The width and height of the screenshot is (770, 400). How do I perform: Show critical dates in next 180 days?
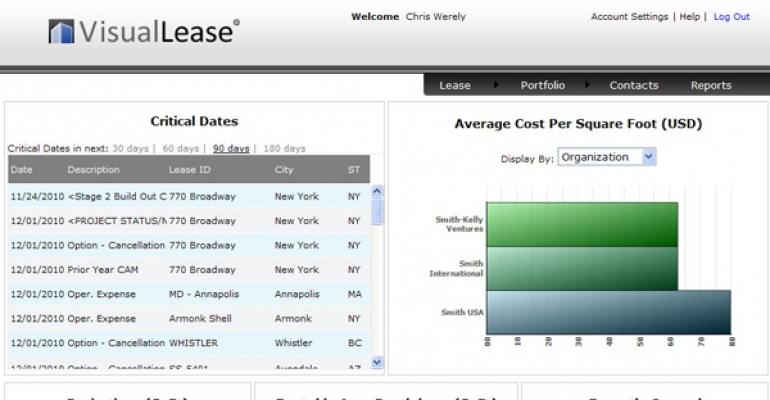tap(284, 148)
